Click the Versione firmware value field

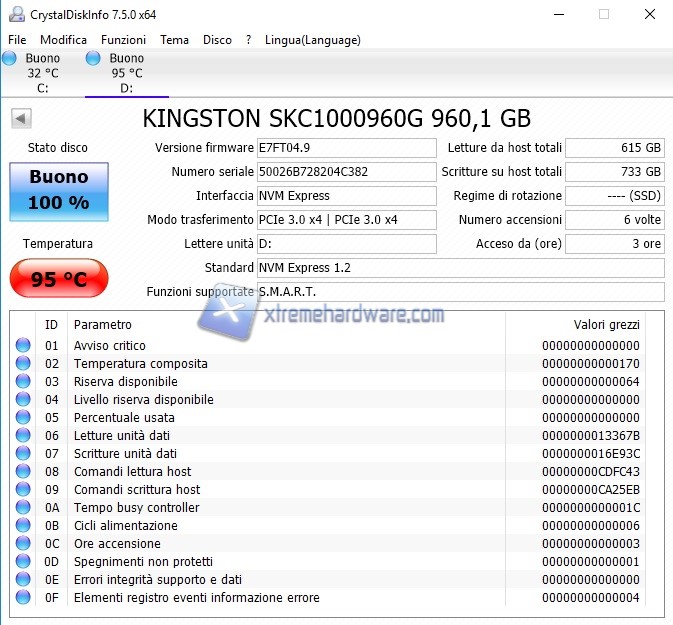347,148
